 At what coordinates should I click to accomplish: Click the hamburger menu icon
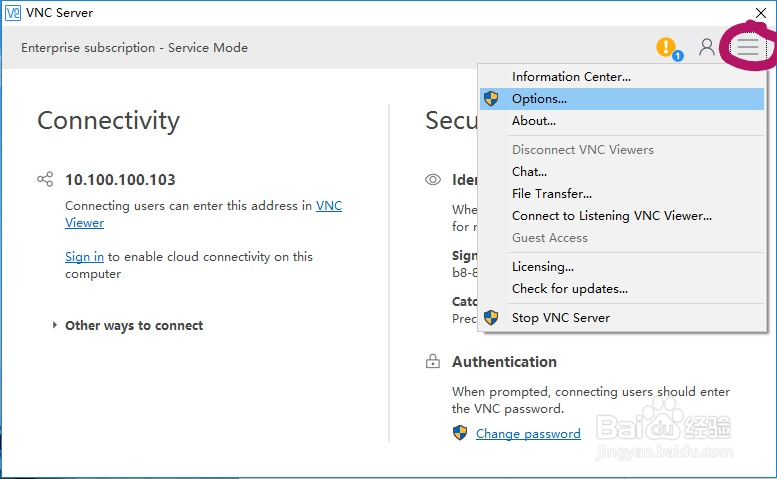(747, 47)
